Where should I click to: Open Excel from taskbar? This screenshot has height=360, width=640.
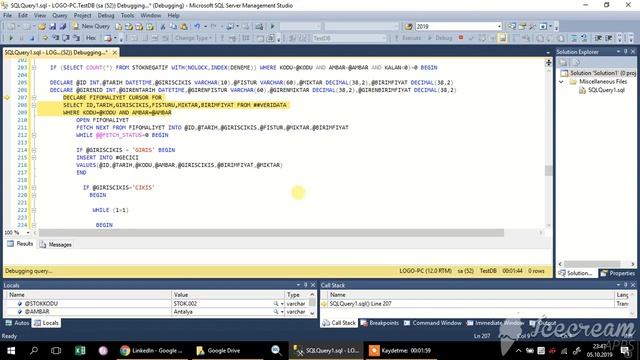click(80, 351)
